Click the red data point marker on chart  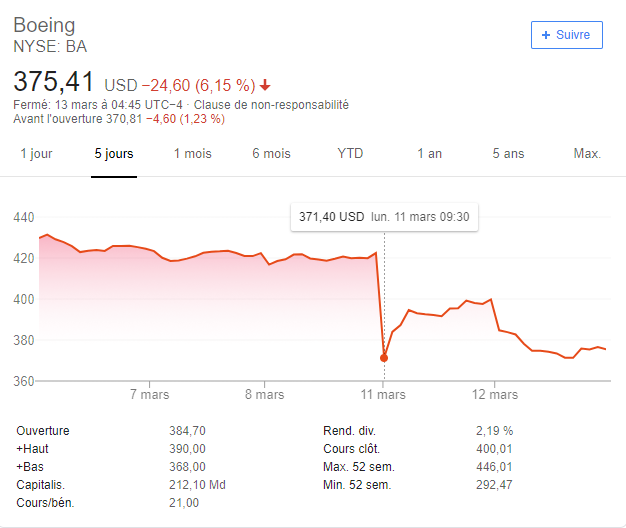click(384, 358)
